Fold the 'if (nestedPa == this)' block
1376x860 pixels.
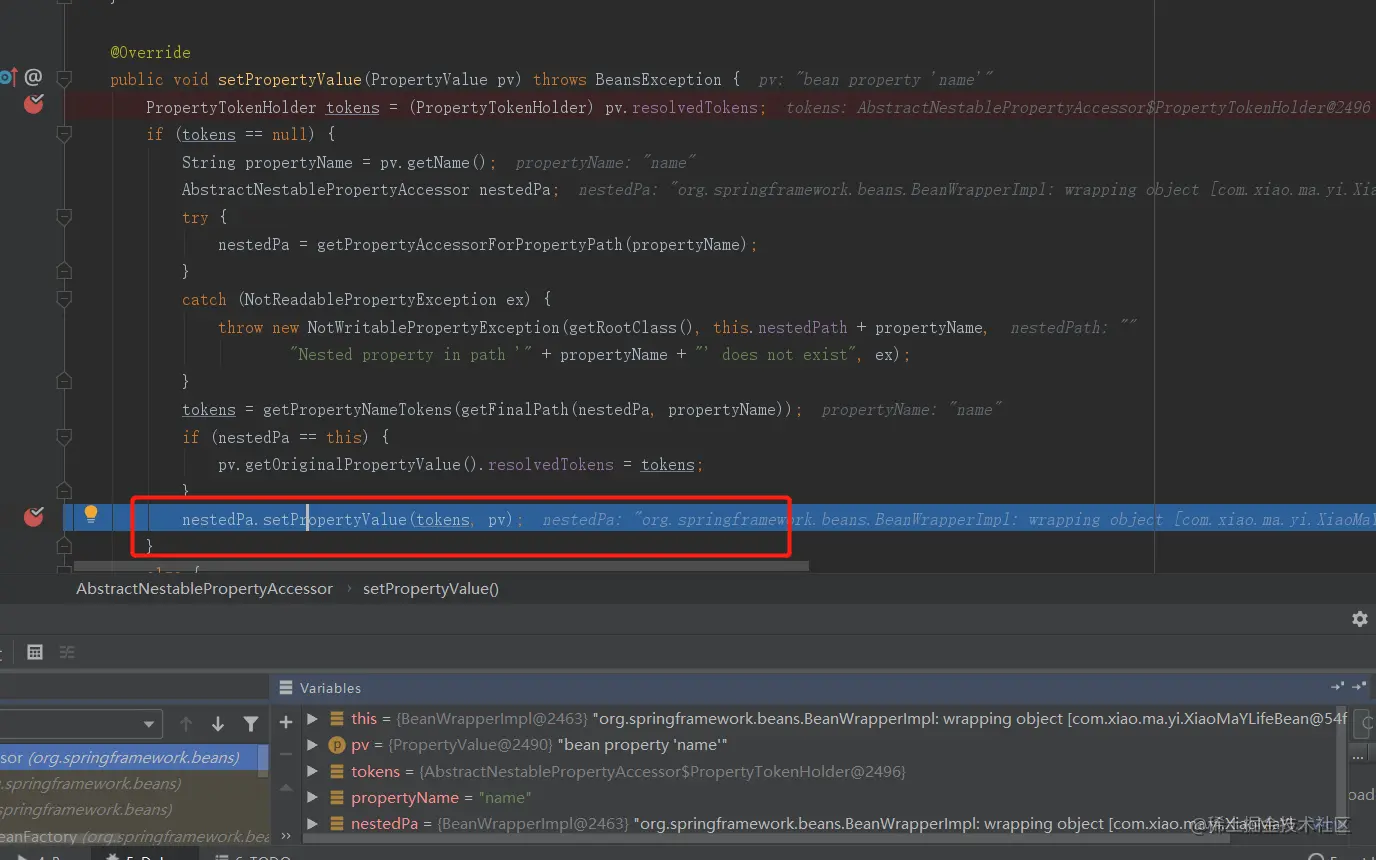[65, 436]
